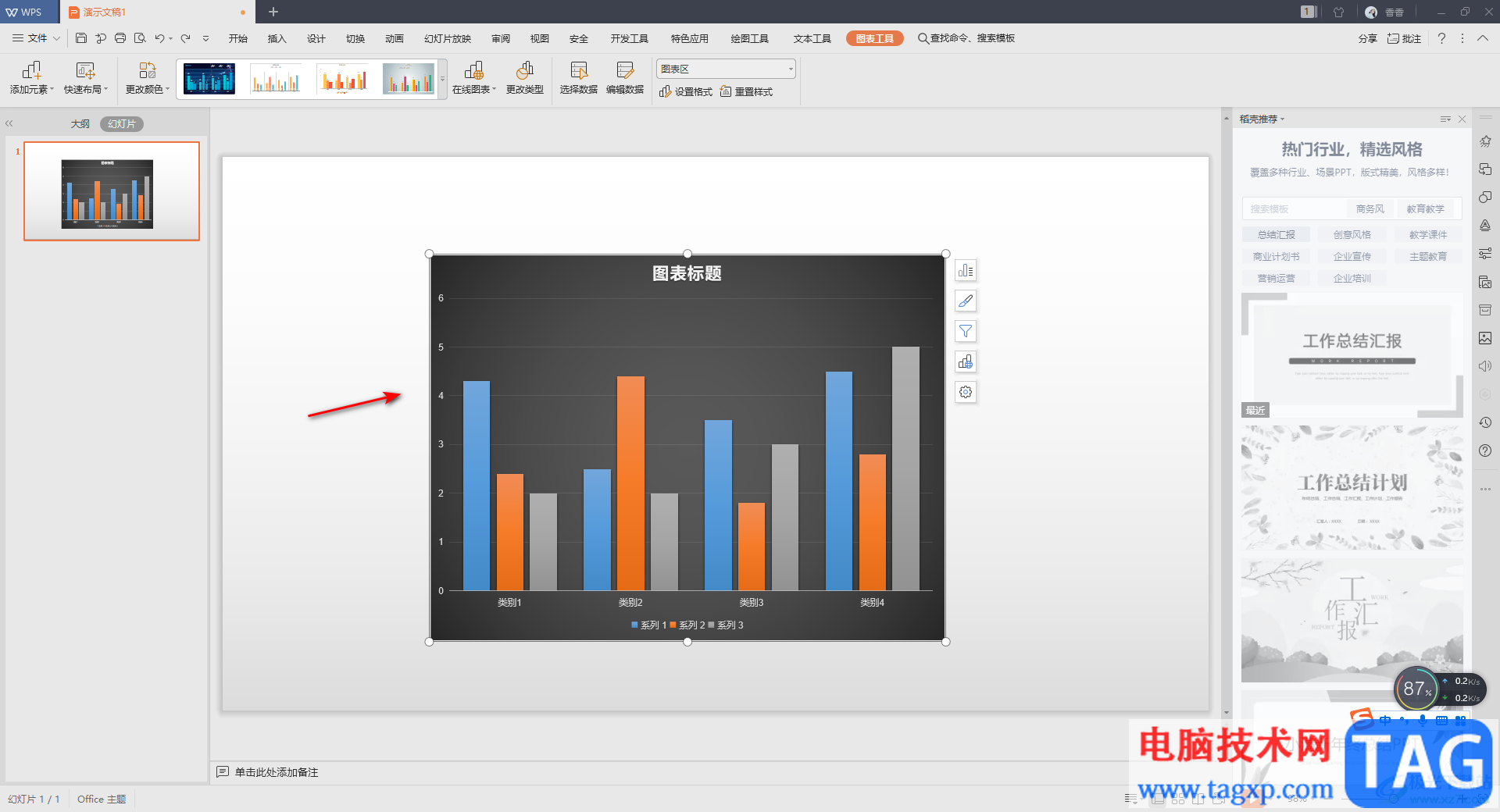The width and height of the screenshot is (1500, 812).
Task: Switch to the Animation (动画) tab
Action: coord(395,38)
